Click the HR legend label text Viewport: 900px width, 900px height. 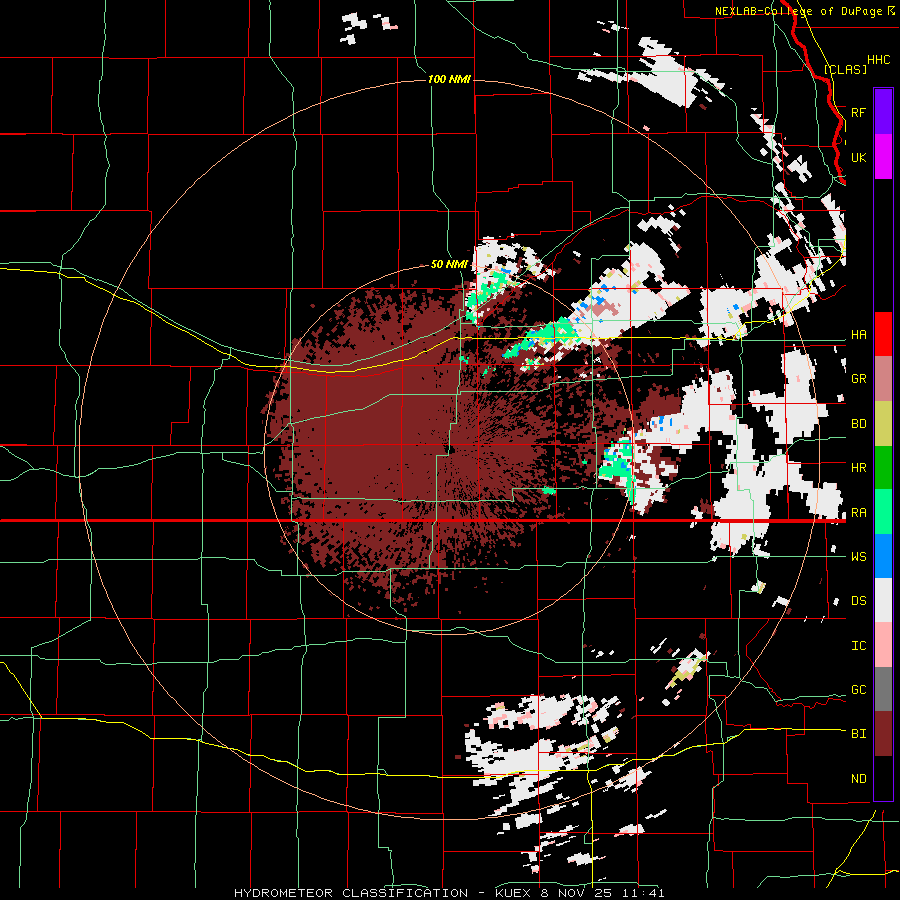pyautogui.click(x=858, y=468)
